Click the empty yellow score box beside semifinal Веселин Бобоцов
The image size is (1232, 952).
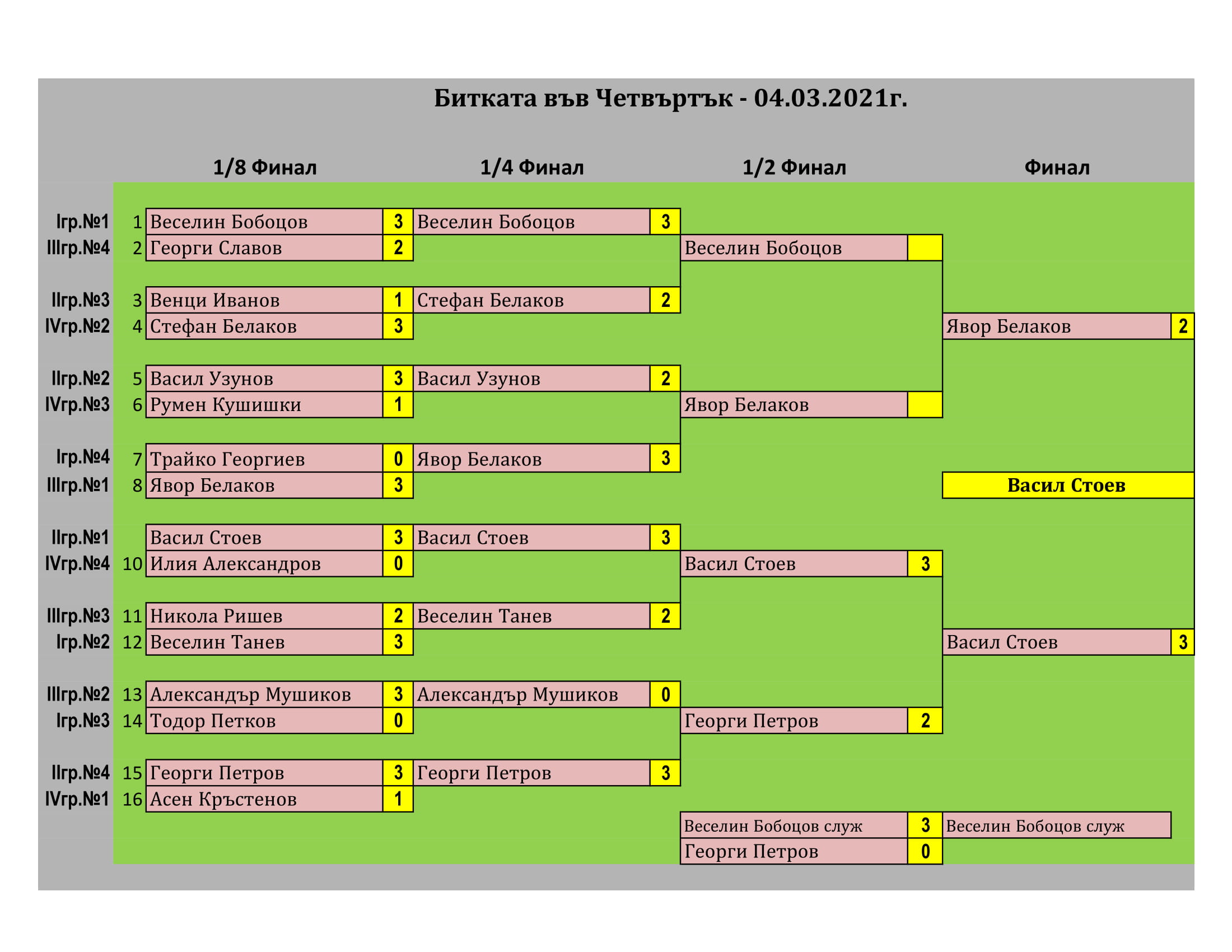925,248
